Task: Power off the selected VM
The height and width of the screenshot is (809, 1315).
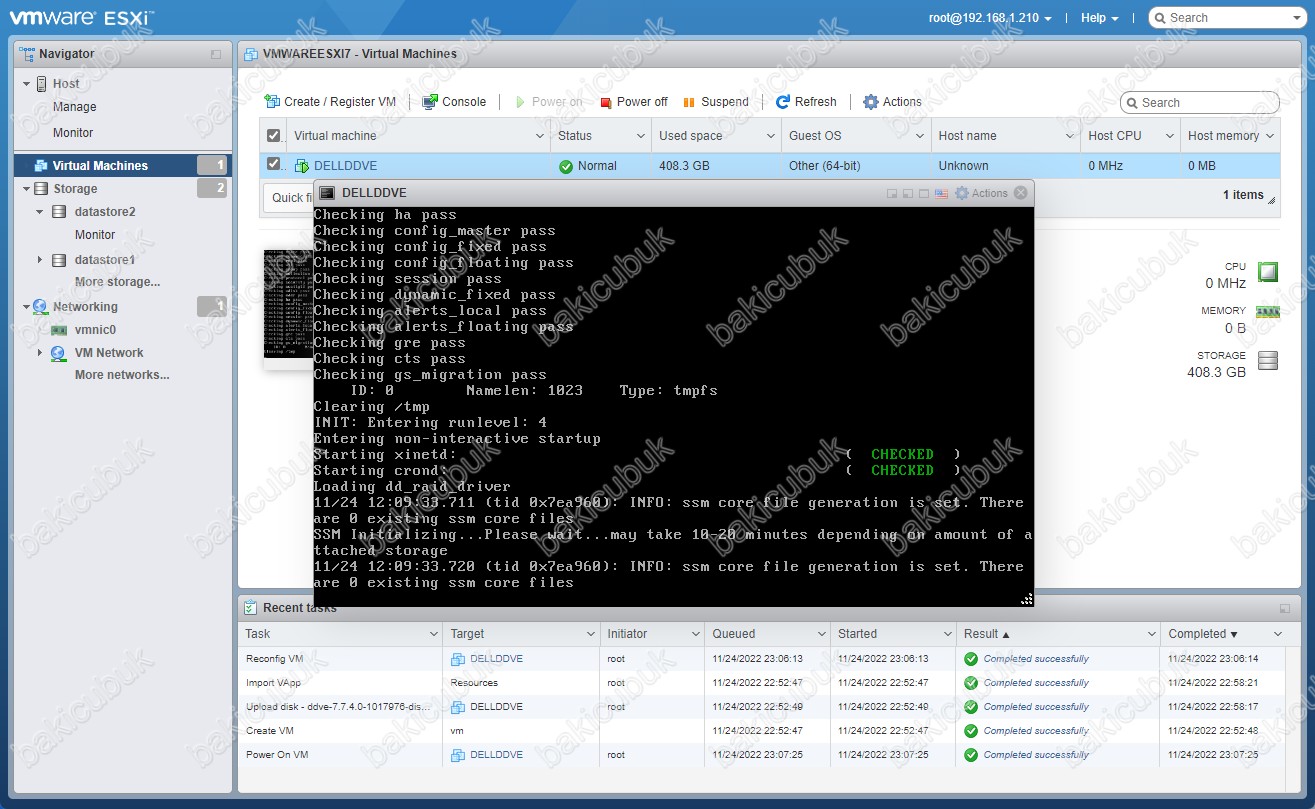Action: 634,102
